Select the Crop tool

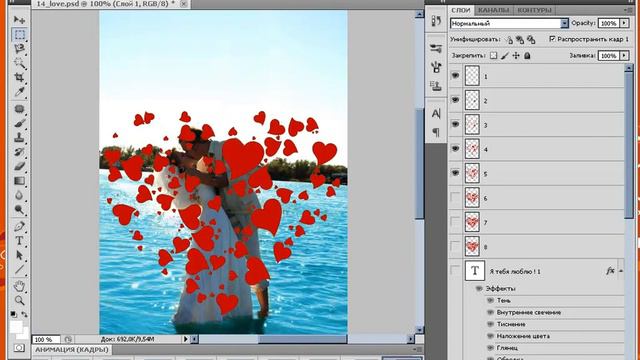19,77
